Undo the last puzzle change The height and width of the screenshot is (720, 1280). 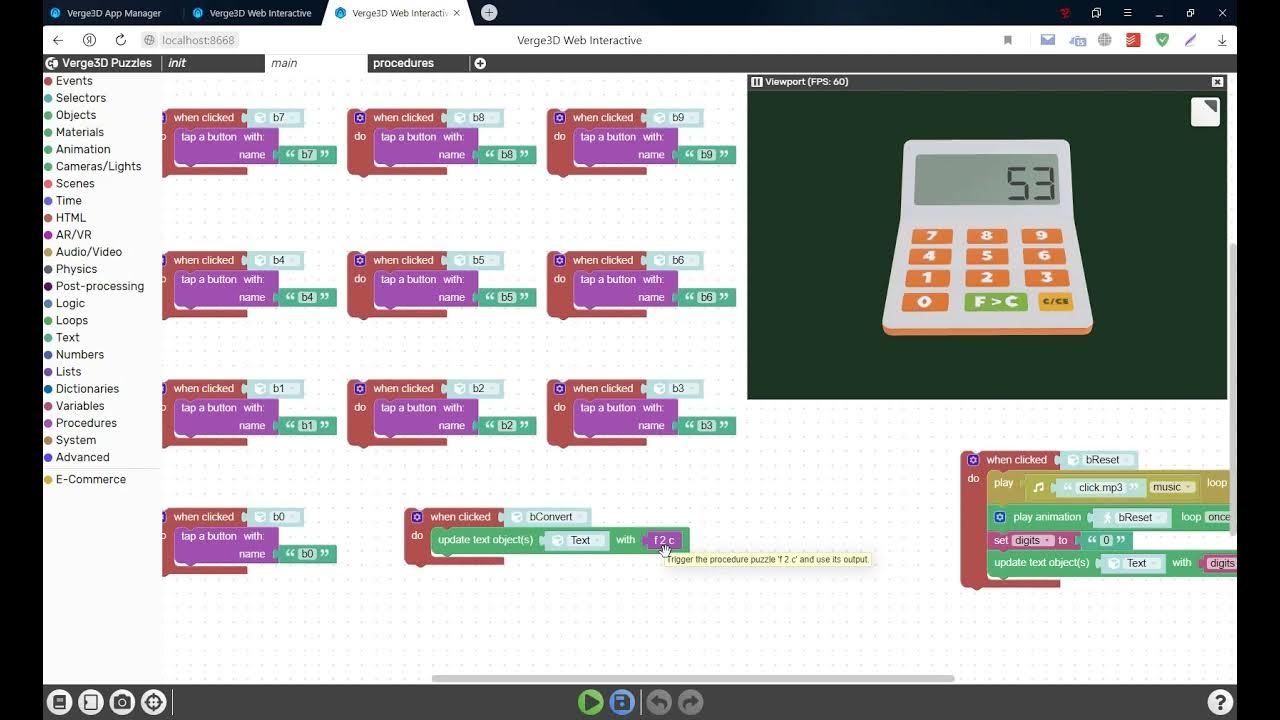click(x=658, y=702)
